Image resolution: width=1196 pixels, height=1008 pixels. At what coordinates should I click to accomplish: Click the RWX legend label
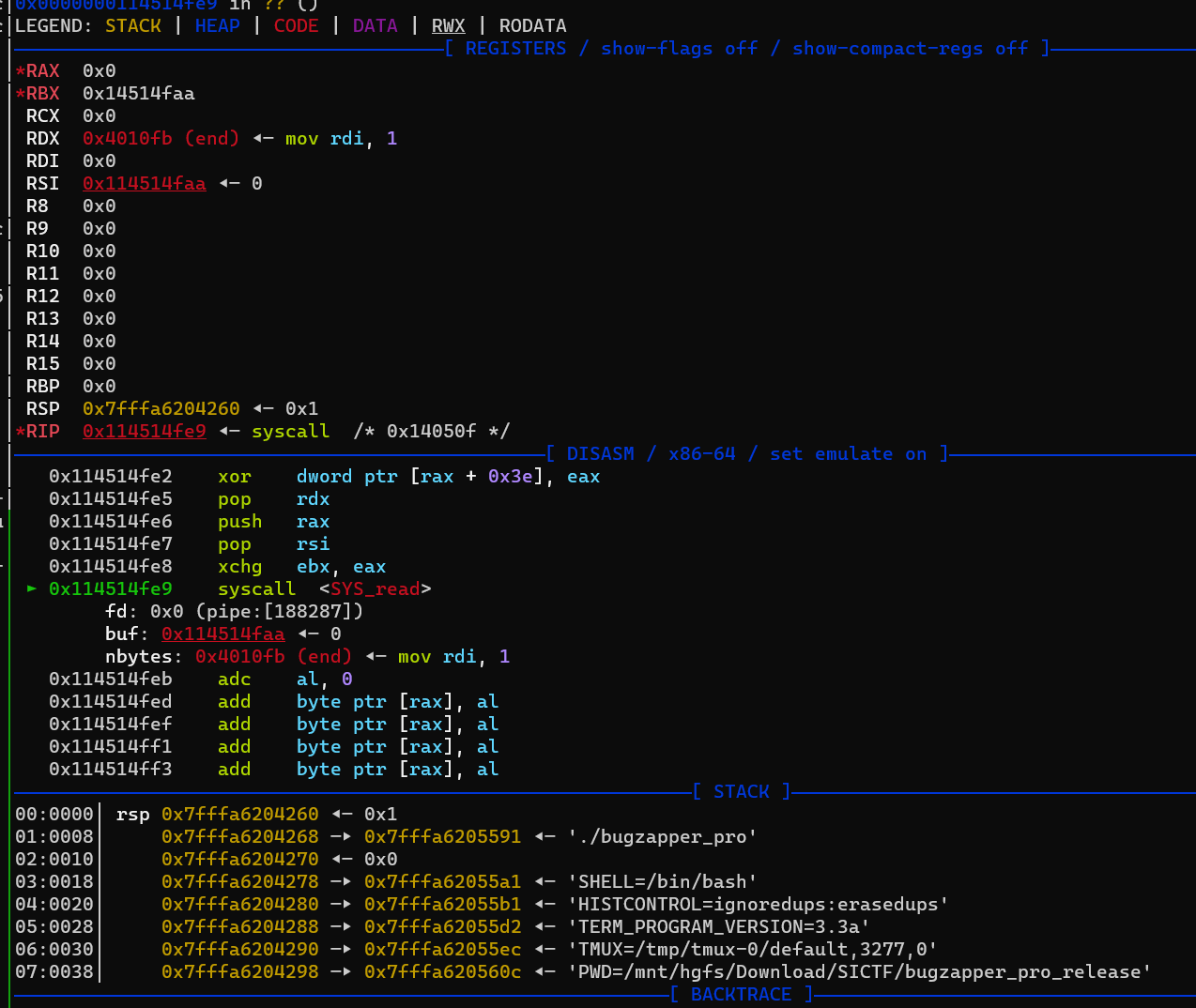[449, 25]
